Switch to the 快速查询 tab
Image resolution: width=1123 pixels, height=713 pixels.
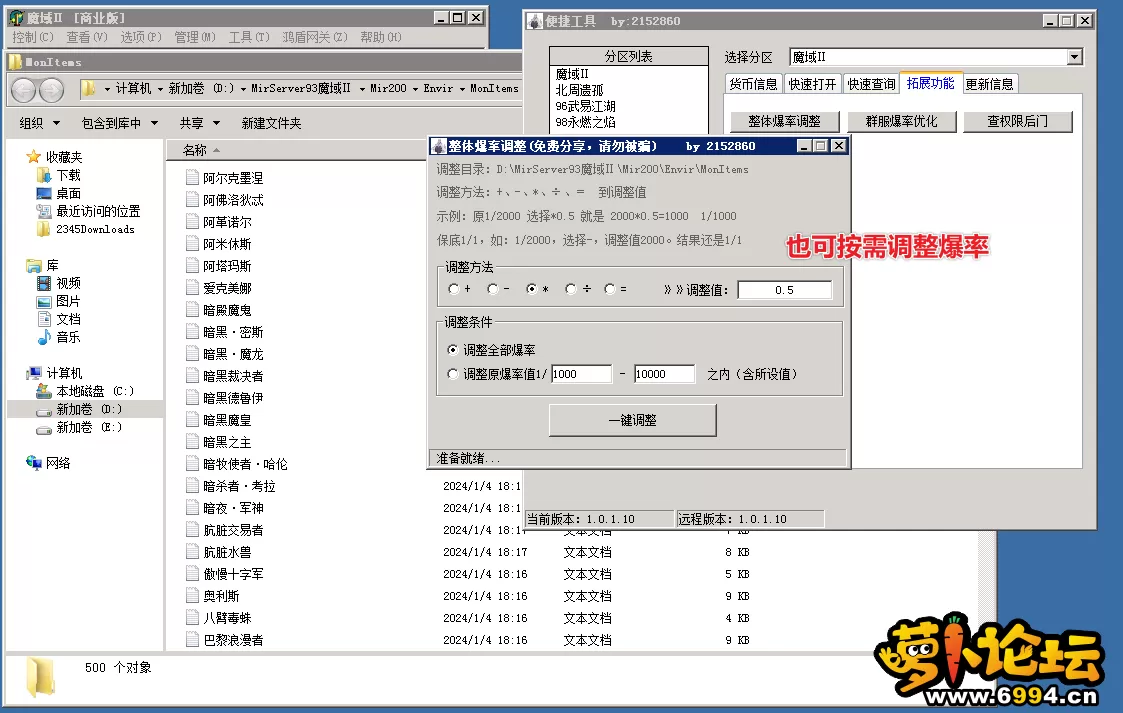(x=871, y=84)
